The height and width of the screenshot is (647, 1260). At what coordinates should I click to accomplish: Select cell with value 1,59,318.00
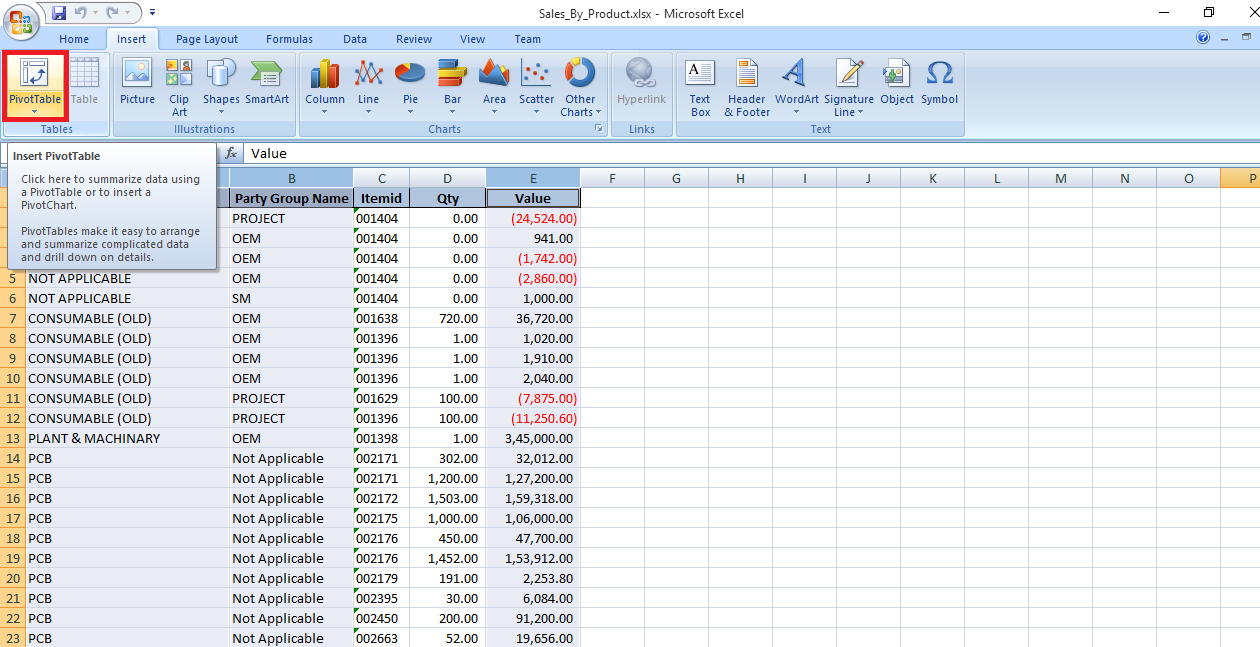coord(533,498)
